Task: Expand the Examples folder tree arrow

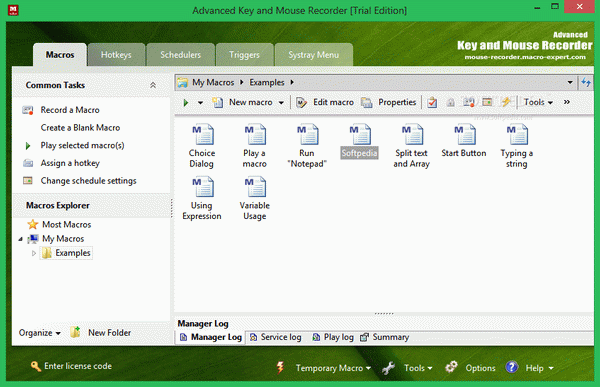Action: [x=34, y=253]
